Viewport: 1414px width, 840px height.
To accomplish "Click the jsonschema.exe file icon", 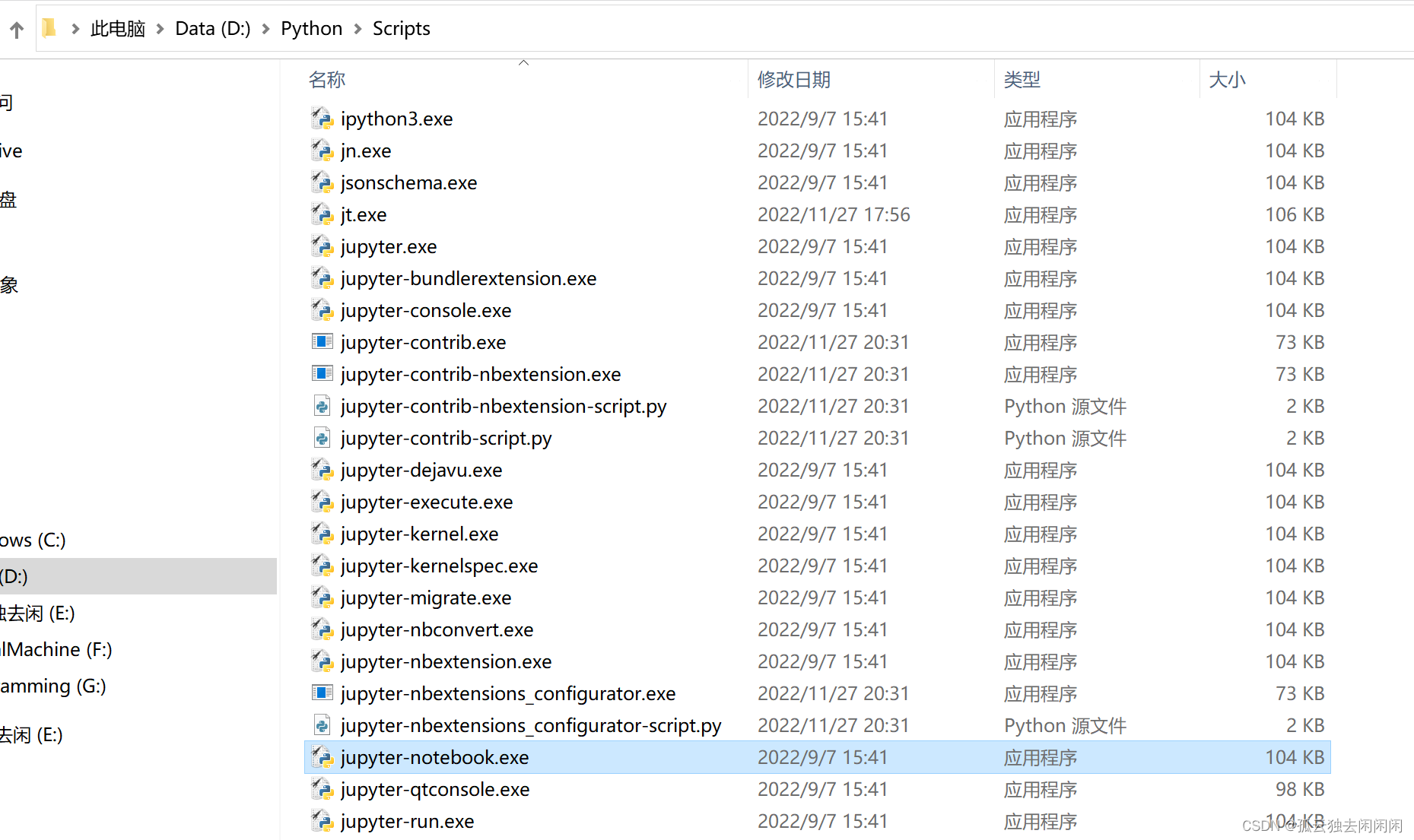I will (323, 182).
